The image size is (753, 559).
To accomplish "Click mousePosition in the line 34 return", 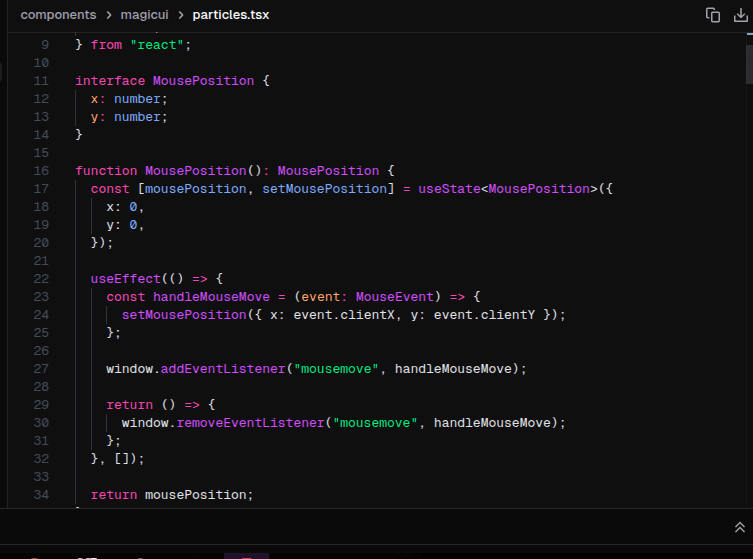I will (198, 495).
